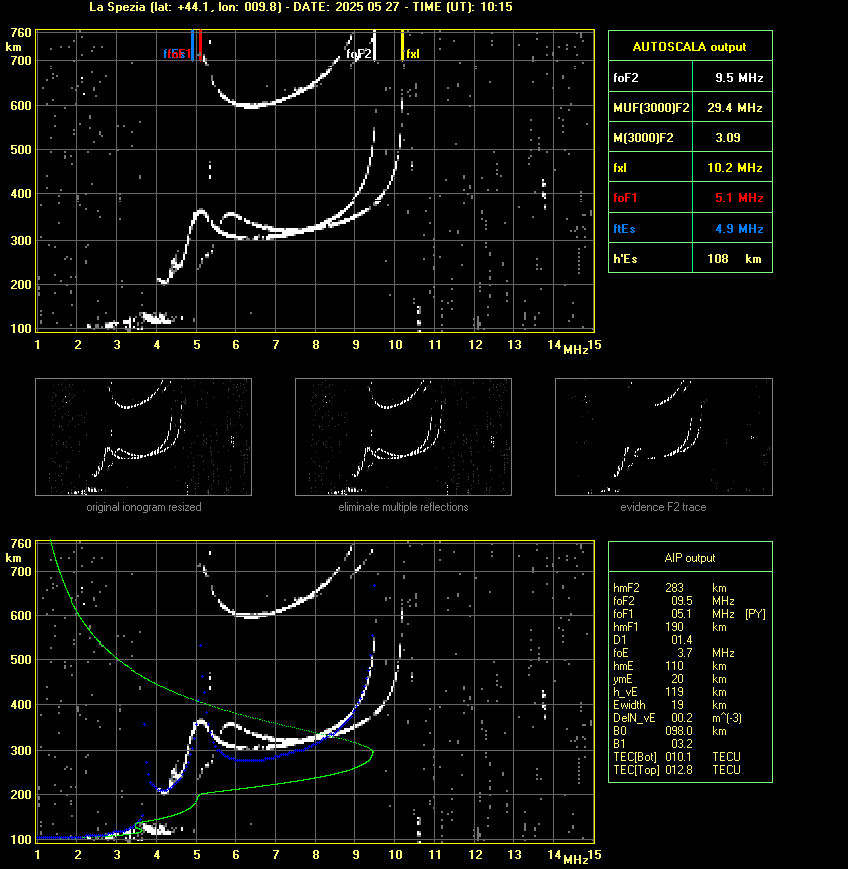Click the h'Es label
This screenshot has width=848, height=869.
pyautogui.click(x=625, y=258)
